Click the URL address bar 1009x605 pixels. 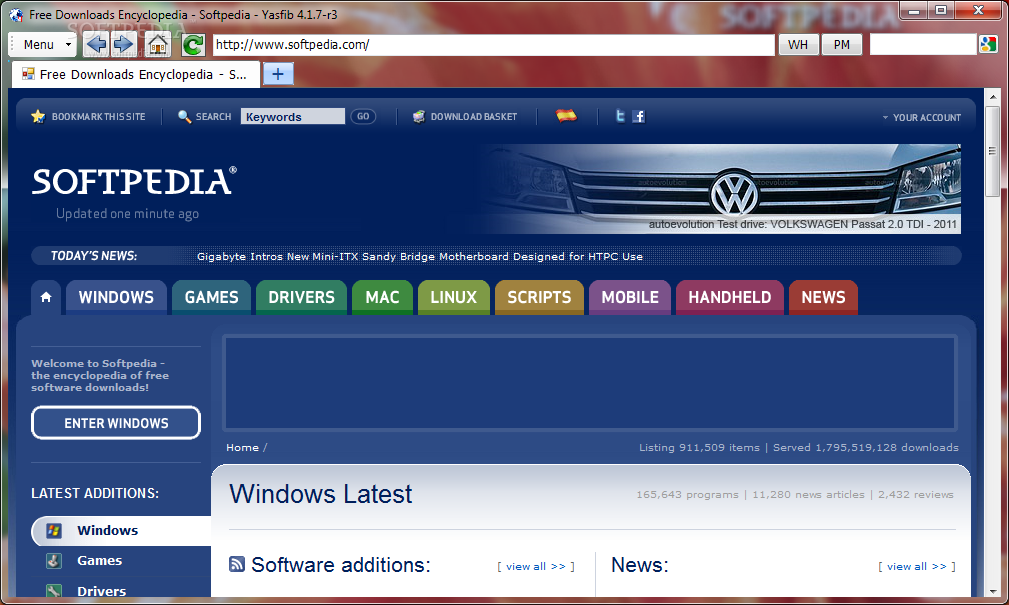(x=494, y=44)
